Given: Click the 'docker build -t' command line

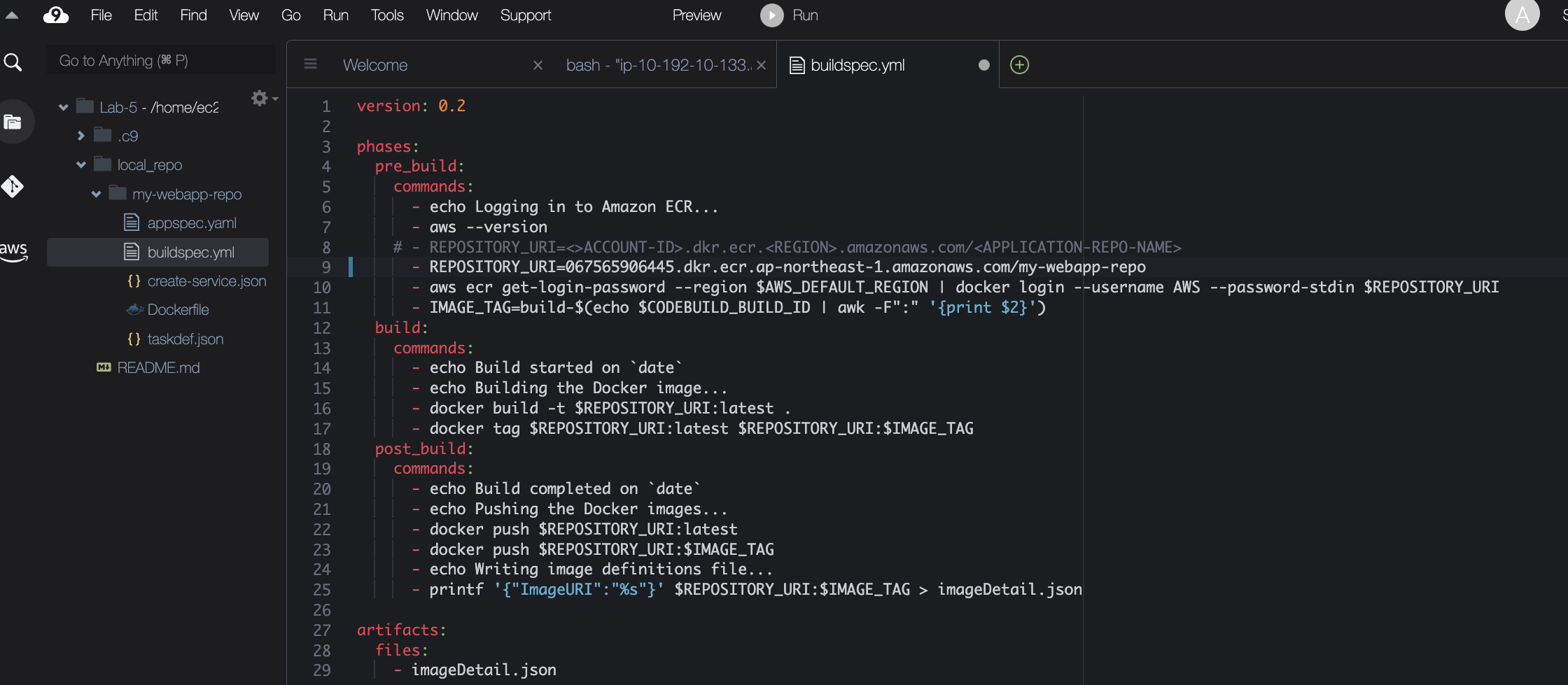Looking at the screenshot, I should 610,409.
